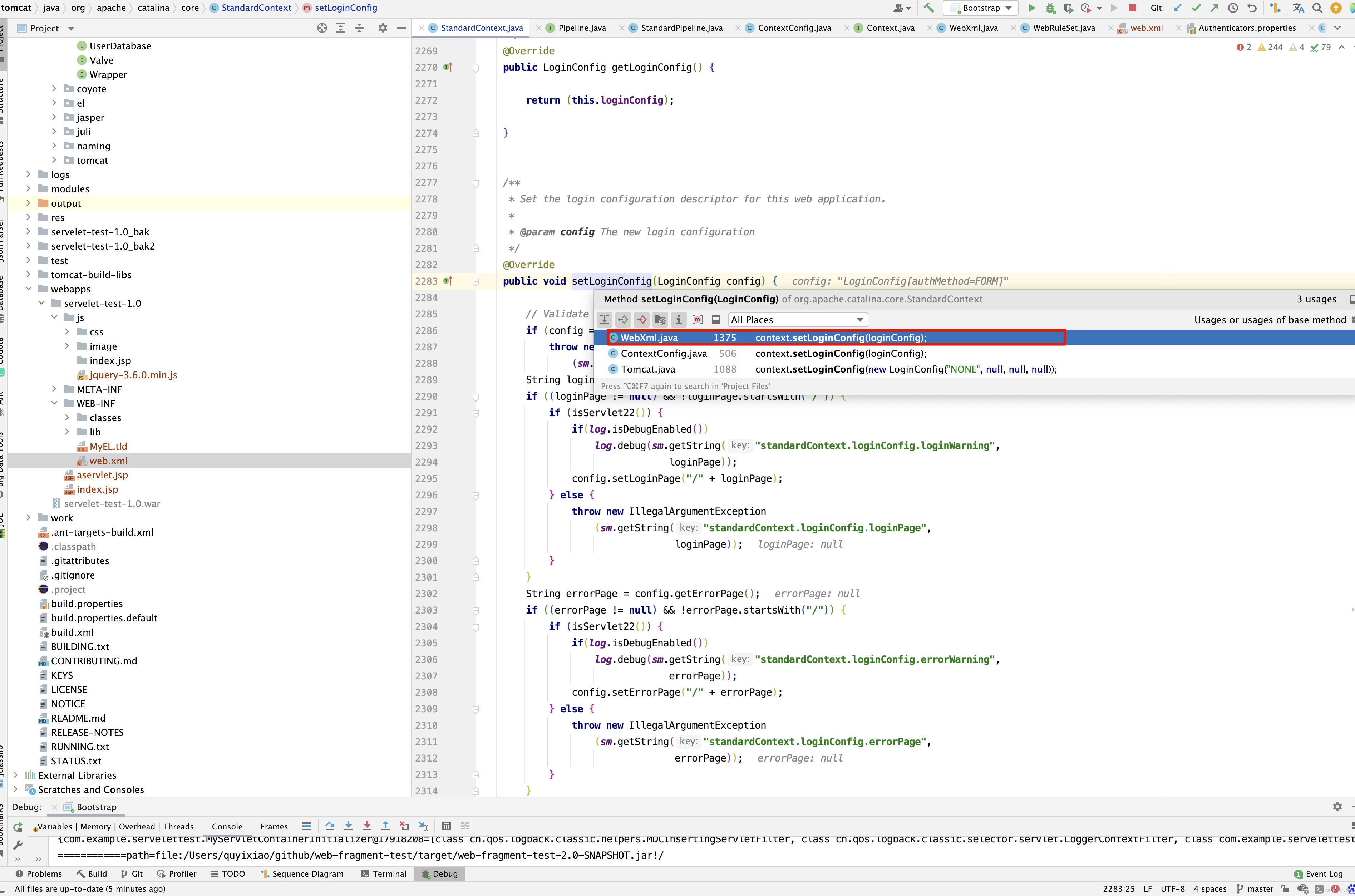Click file encoding UTF-8 in status bar
Viewport: 1355px width, 896px height.
pyautogui.click(x=1172, y=889)
